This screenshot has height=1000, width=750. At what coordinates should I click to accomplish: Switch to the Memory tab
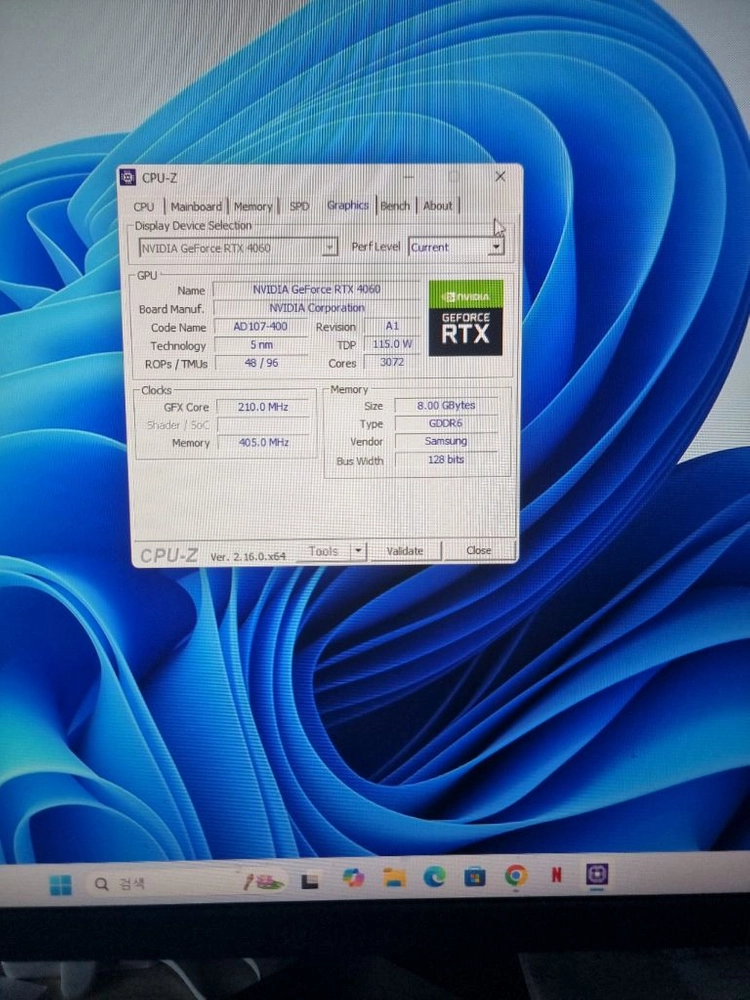pyautogui.click(x=253, y=207)
